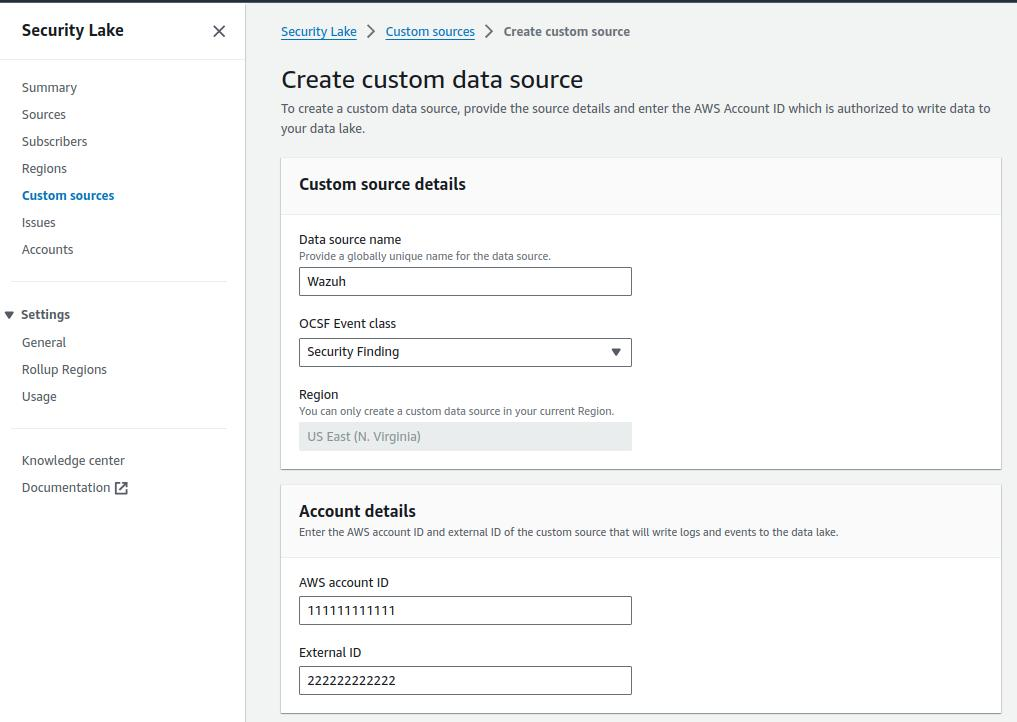
Task: Click the Documentation external link icon
Action: pos(121,488)
